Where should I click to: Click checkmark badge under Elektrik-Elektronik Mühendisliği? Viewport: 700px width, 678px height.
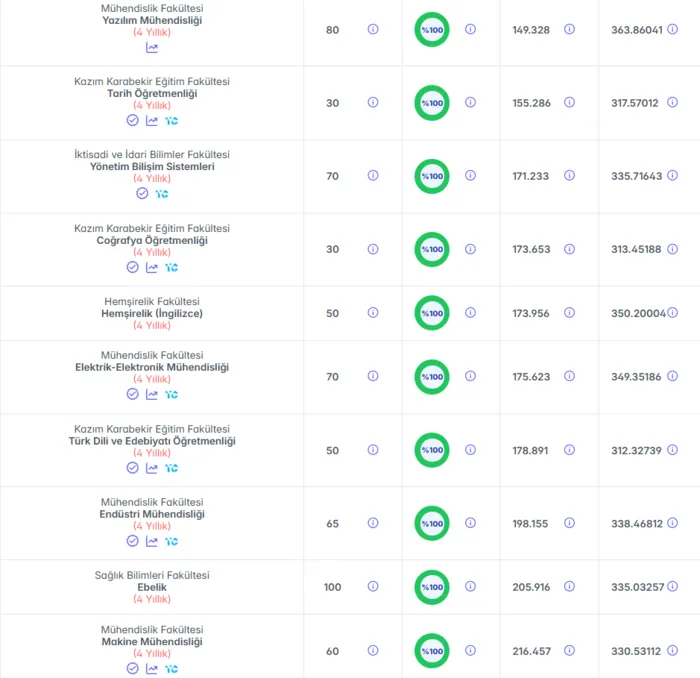point(133,394)
